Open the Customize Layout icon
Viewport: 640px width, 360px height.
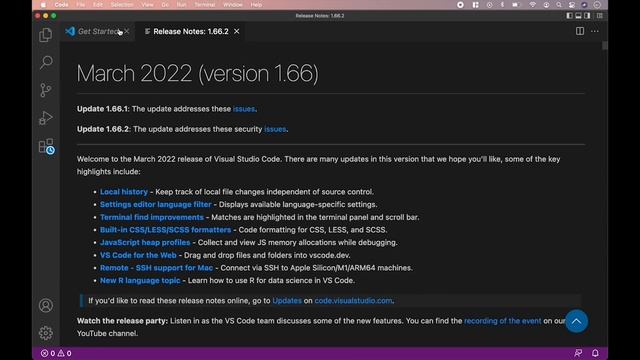[x=600, y=16]
